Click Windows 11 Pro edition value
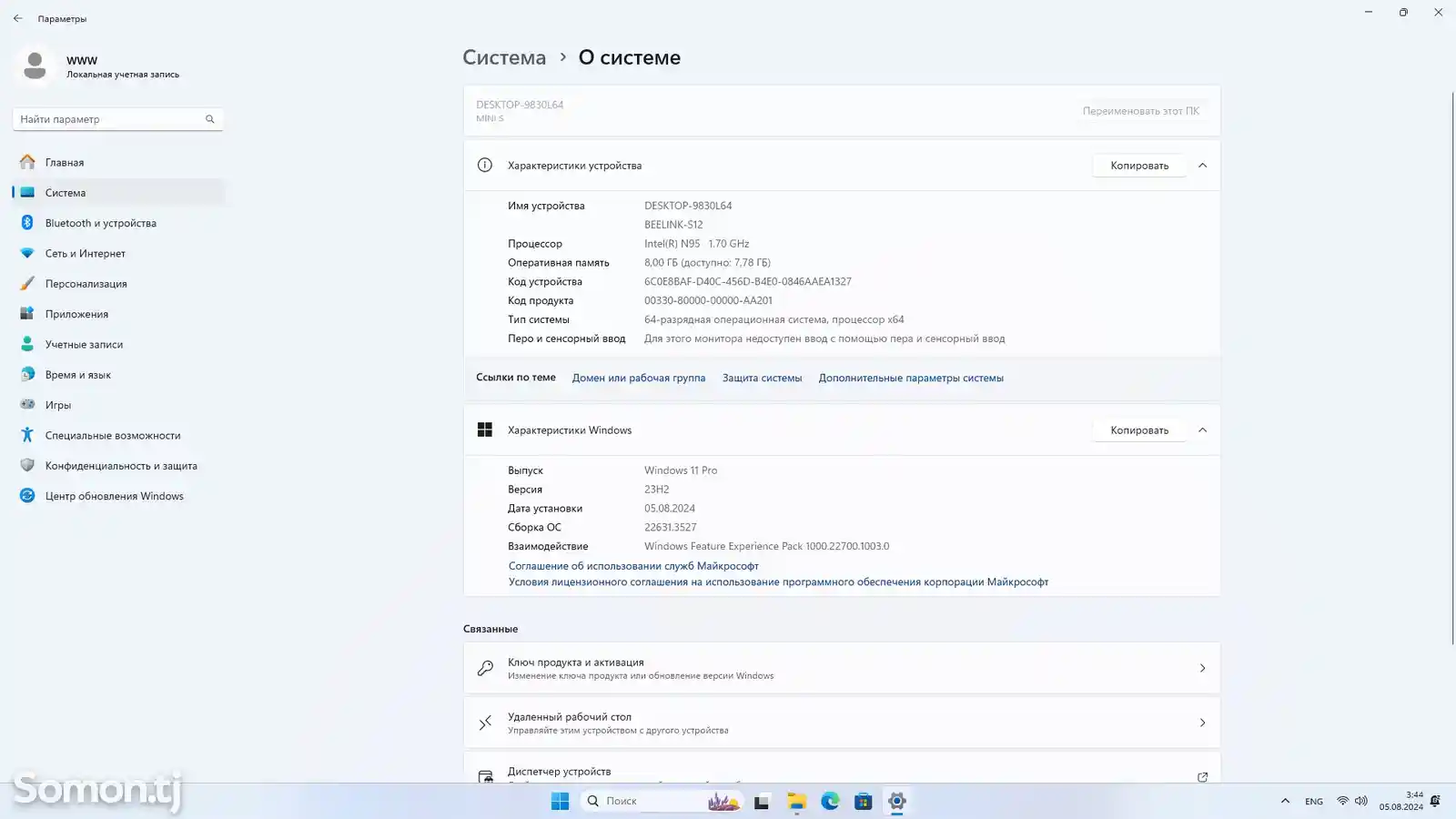The image size is (1456, 819). tap(681, 470)
